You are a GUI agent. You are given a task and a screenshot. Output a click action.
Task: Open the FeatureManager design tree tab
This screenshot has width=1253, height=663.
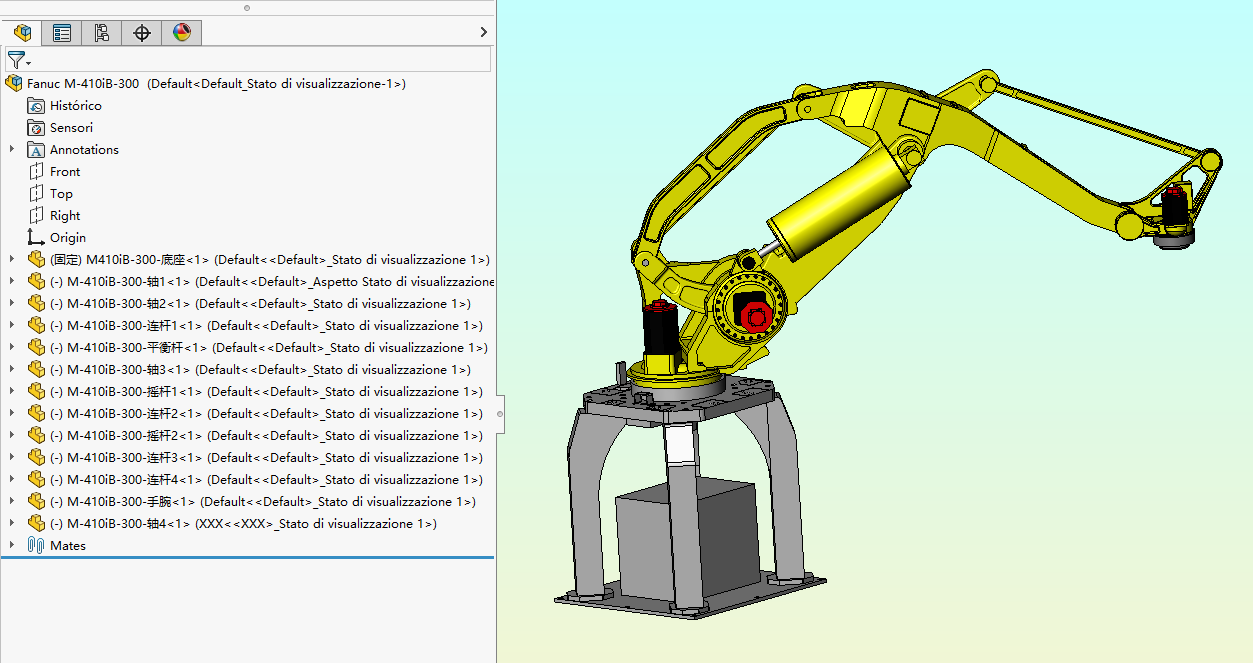(21, 32)
